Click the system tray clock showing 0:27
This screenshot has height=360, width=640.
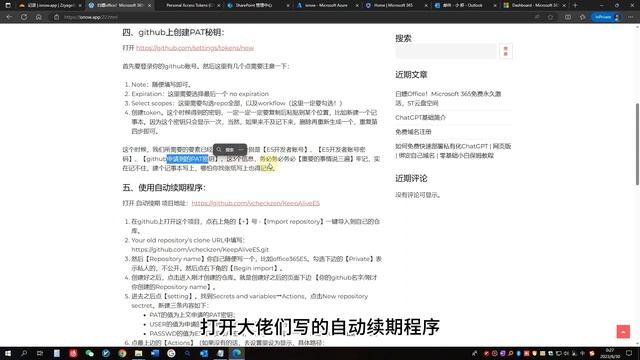tap(609, 353)
